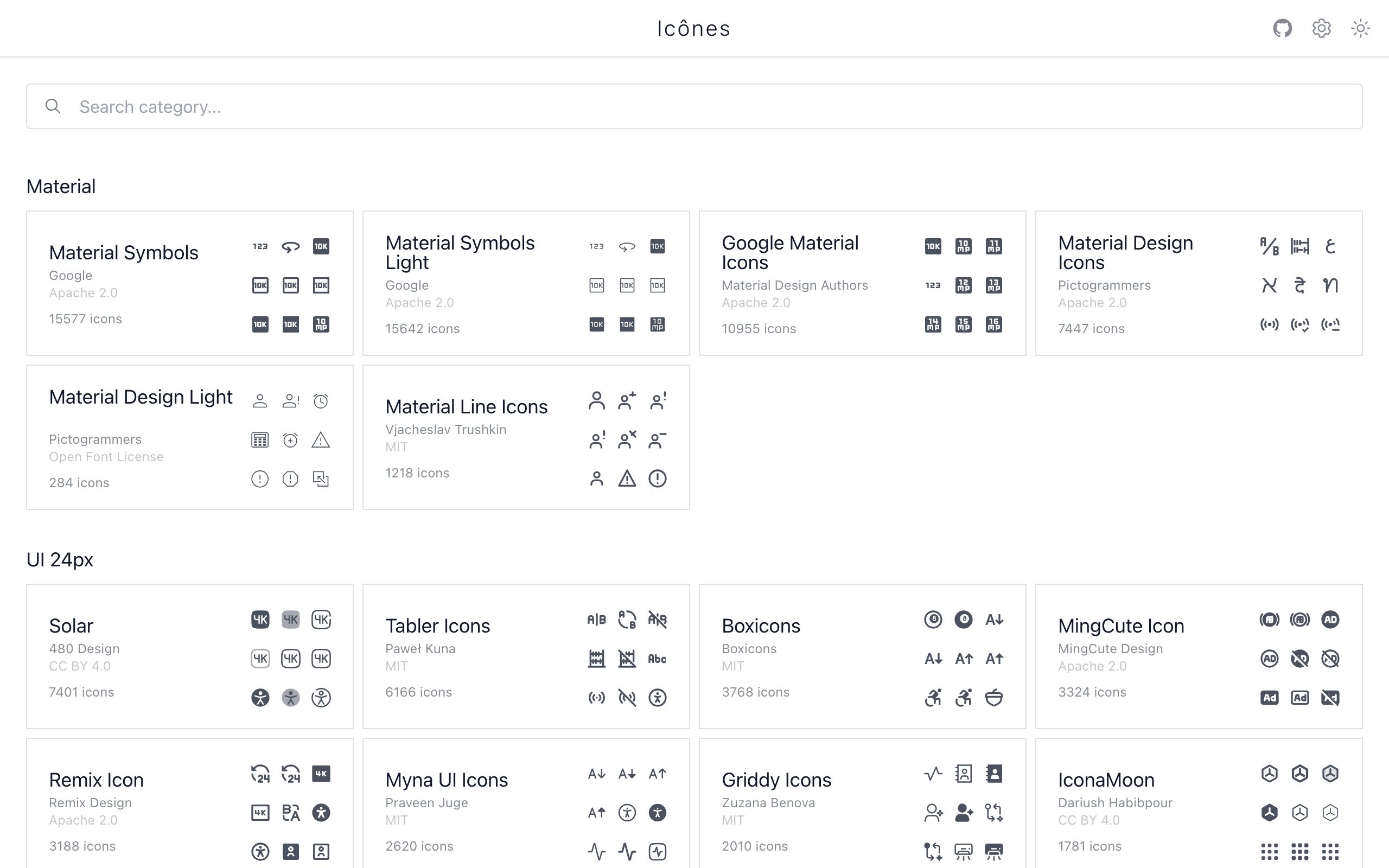Click the alarm clock icon in Material Design Light
This screenshot has width=1389, height=868.
tap(321, 401)
